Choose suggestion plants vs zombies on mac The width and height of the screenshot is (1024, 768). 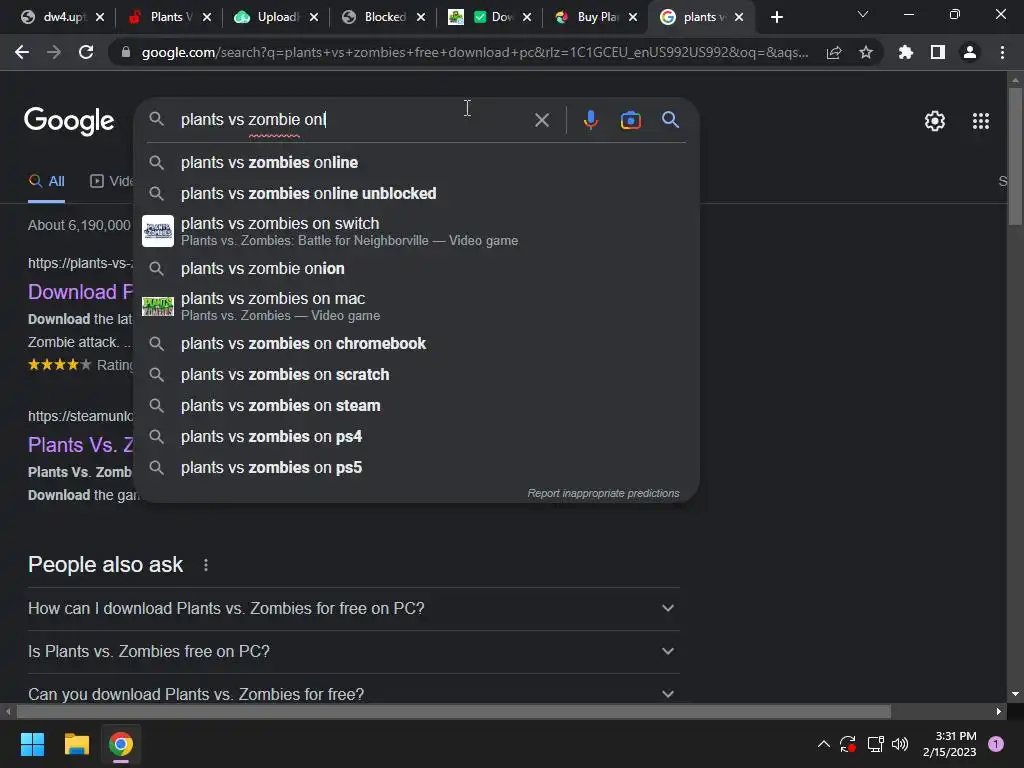(416, 306)
